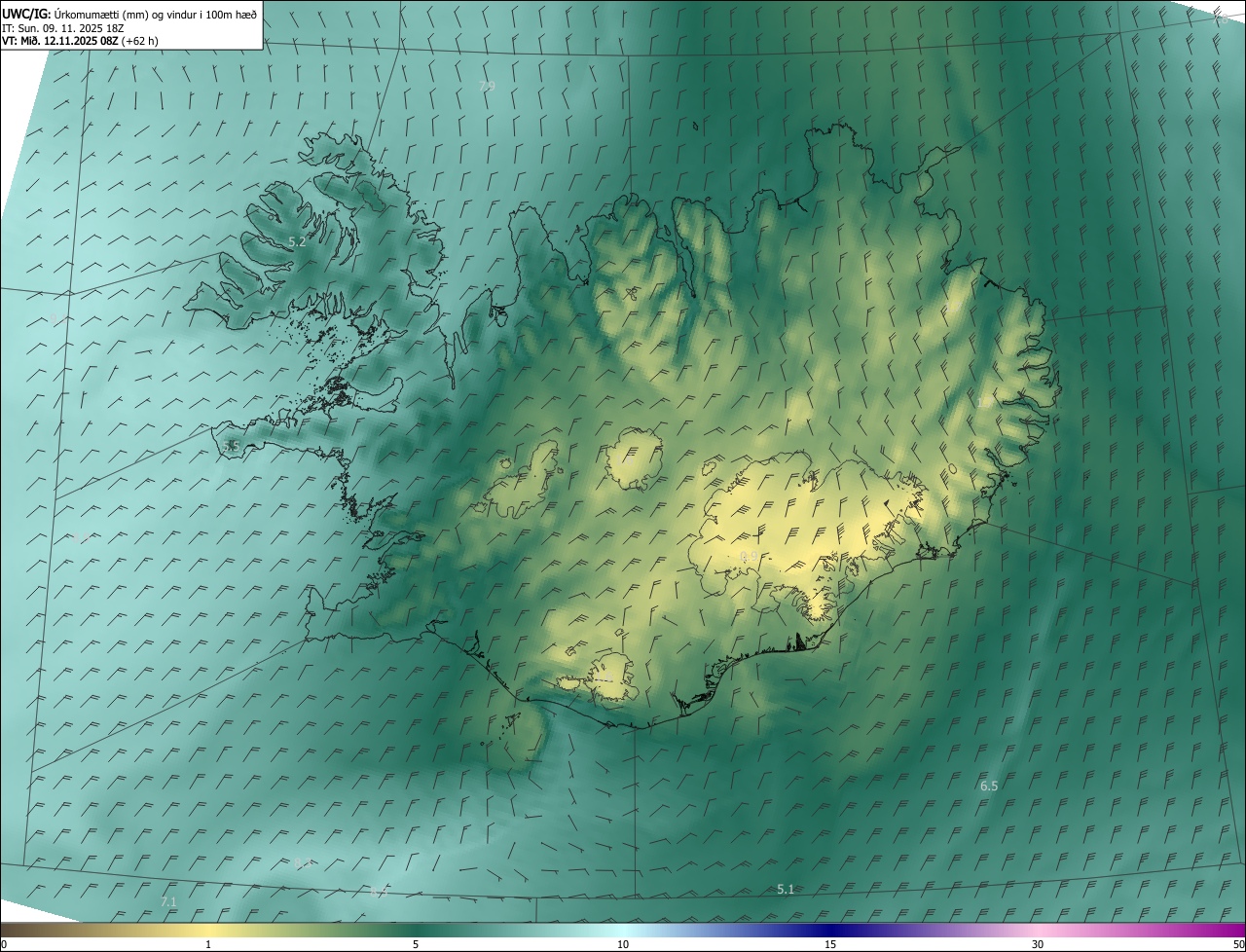Screen dimensions: 1246x952
Task: Click the valid time 'VT: Mið. 12.11.2025 08Z (+62 h)'
Action: tap(80, 41)
